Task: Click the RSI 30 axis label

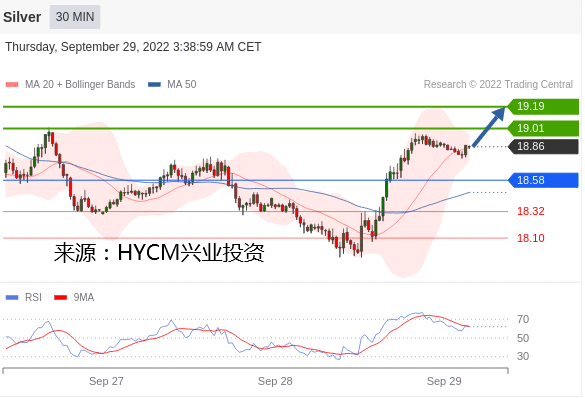Action: click(x=523, y=356)
